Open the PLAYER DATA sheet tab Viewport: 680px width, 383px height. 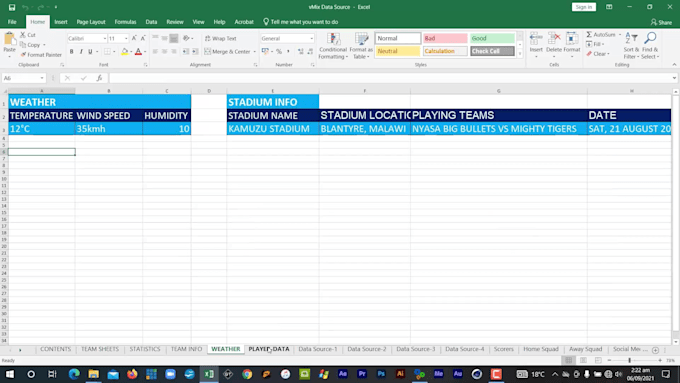tap(269, 349)
